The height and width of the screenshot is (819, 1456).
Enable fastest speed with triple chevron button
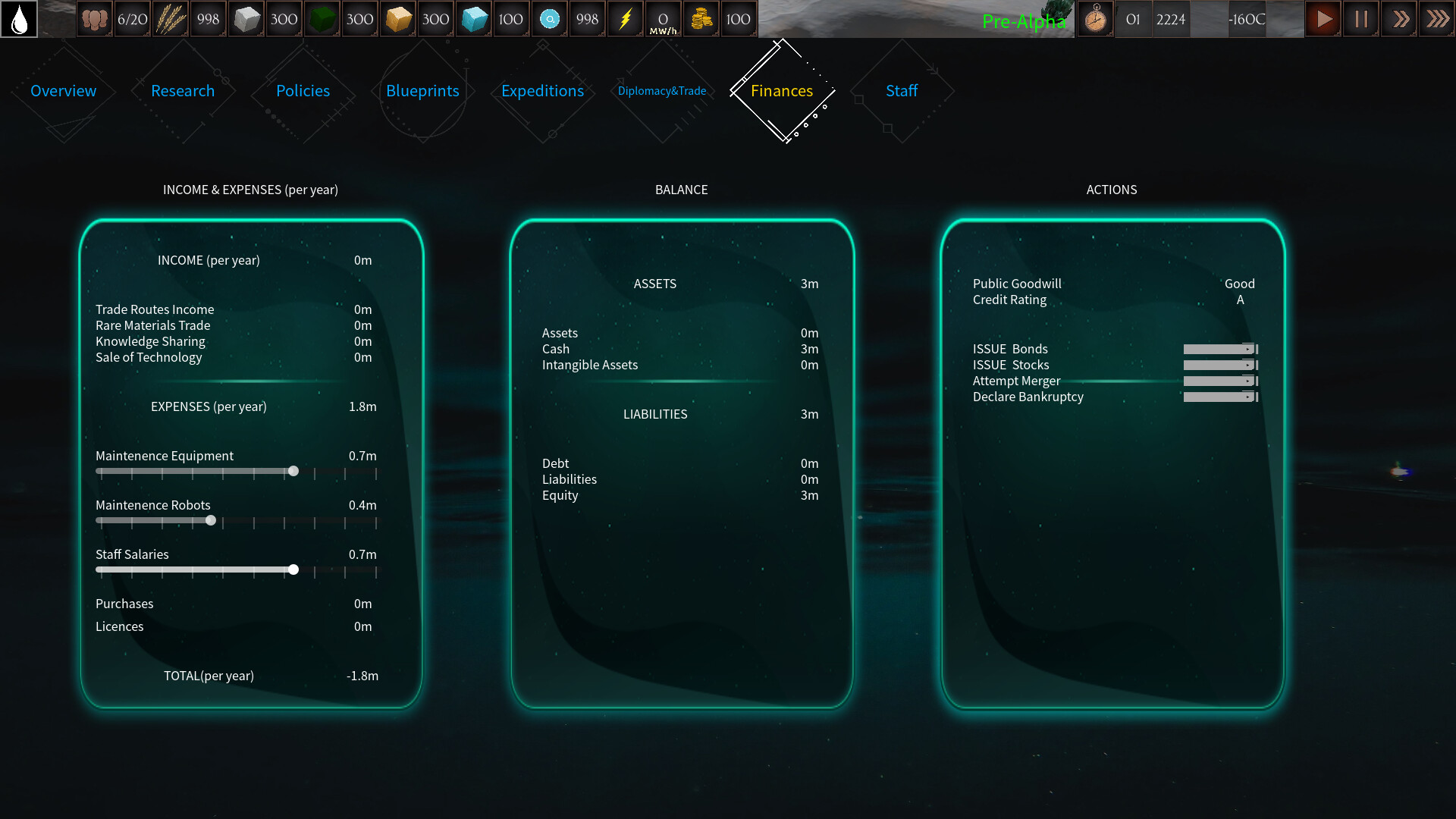coord(1437,19)
